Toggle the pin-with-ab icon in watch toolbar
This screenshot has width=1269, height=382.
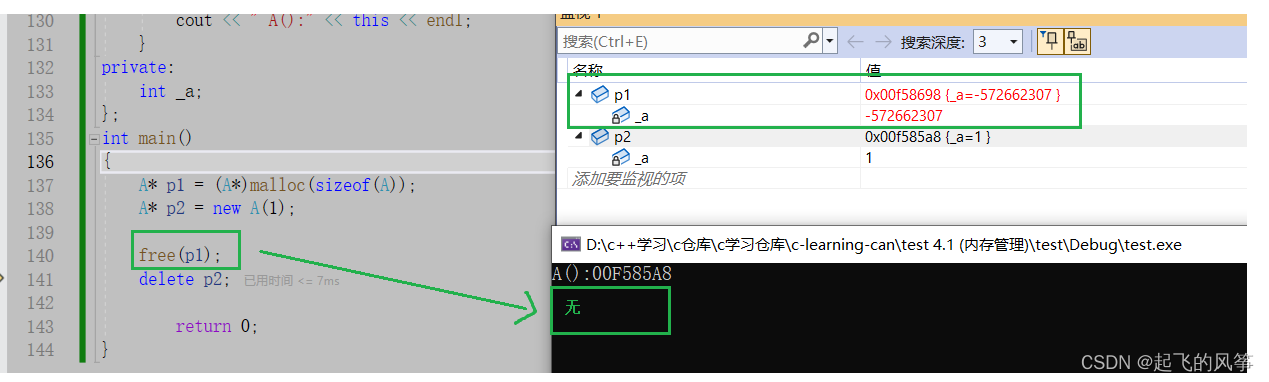tap(1077, 41)
